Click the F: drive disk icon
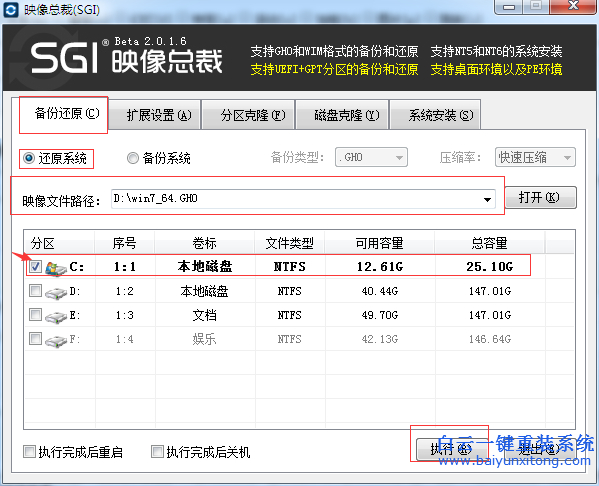Viewport: 599px width, 486px height. click(x=56, y=341)
